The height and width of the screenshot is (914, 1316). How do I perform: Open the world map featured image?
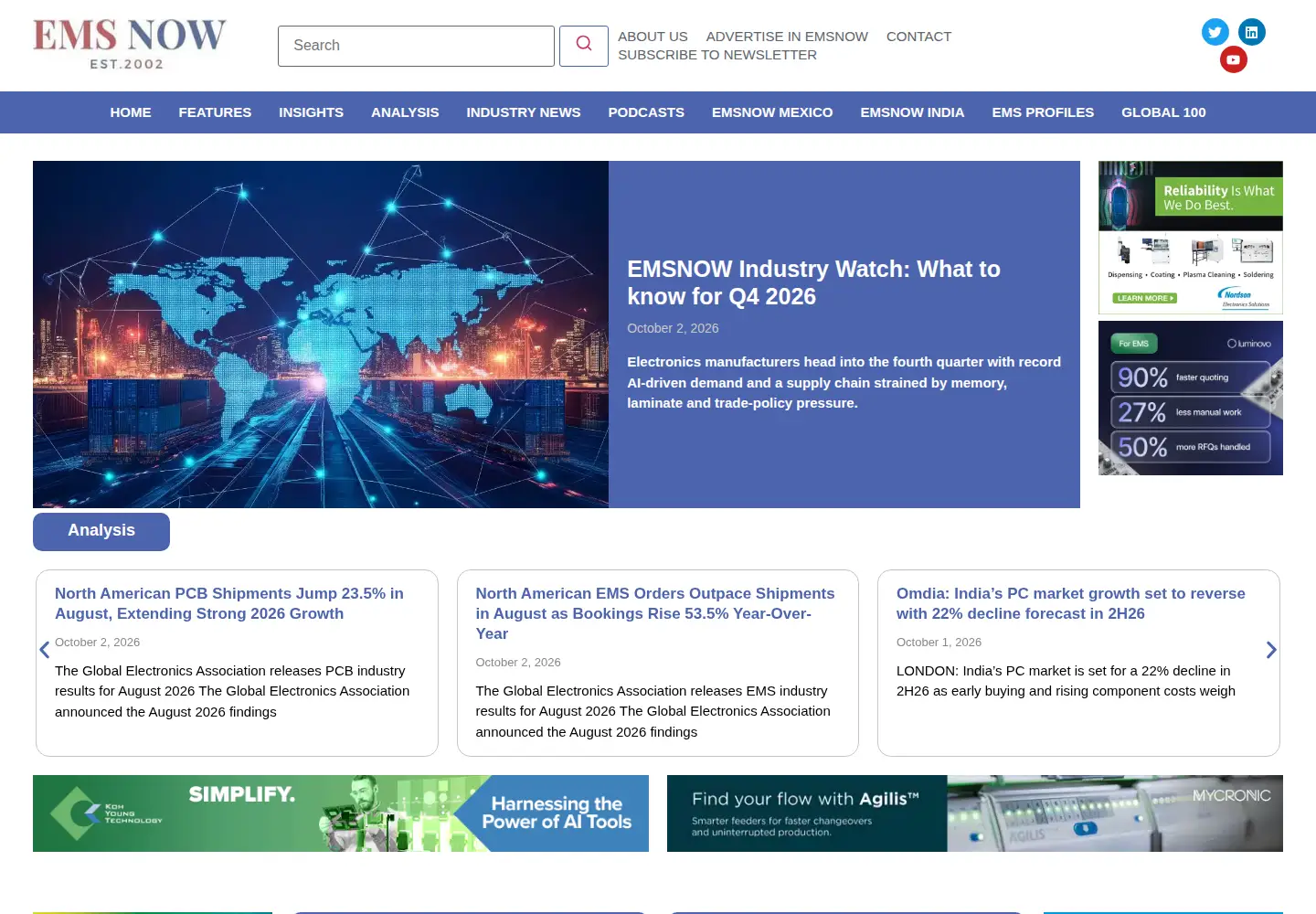point(321,335)
